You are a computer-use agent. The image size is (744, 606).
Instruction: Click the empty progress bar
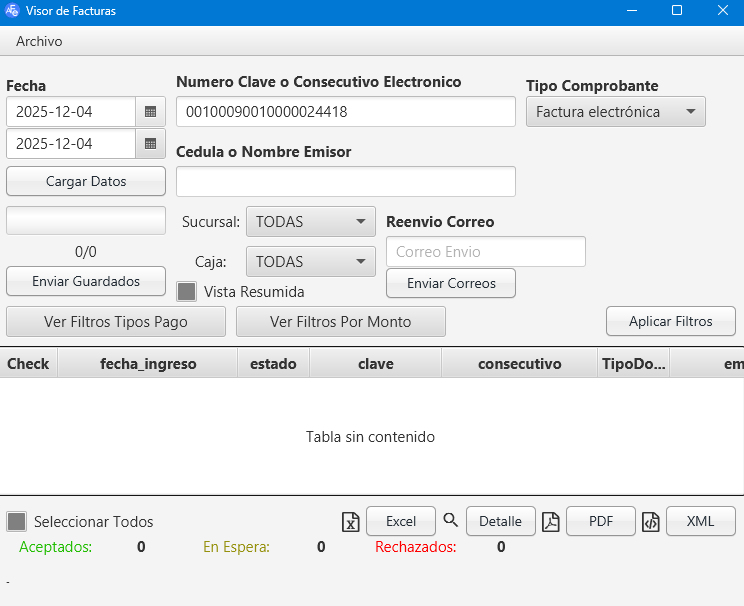86,220
